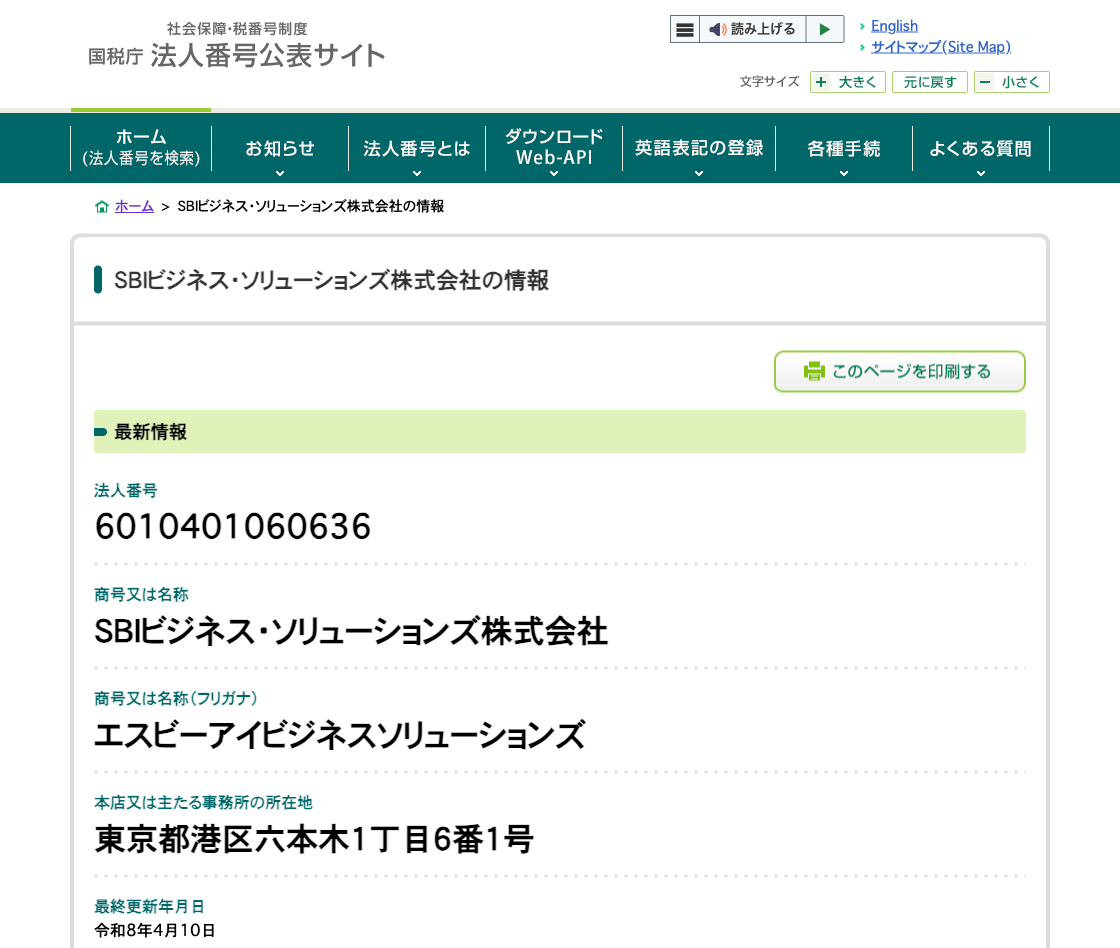1120x948 pixels.
Task: Click the 本店又は主たる事務所の所在地 label
Action: click(204, 803)
